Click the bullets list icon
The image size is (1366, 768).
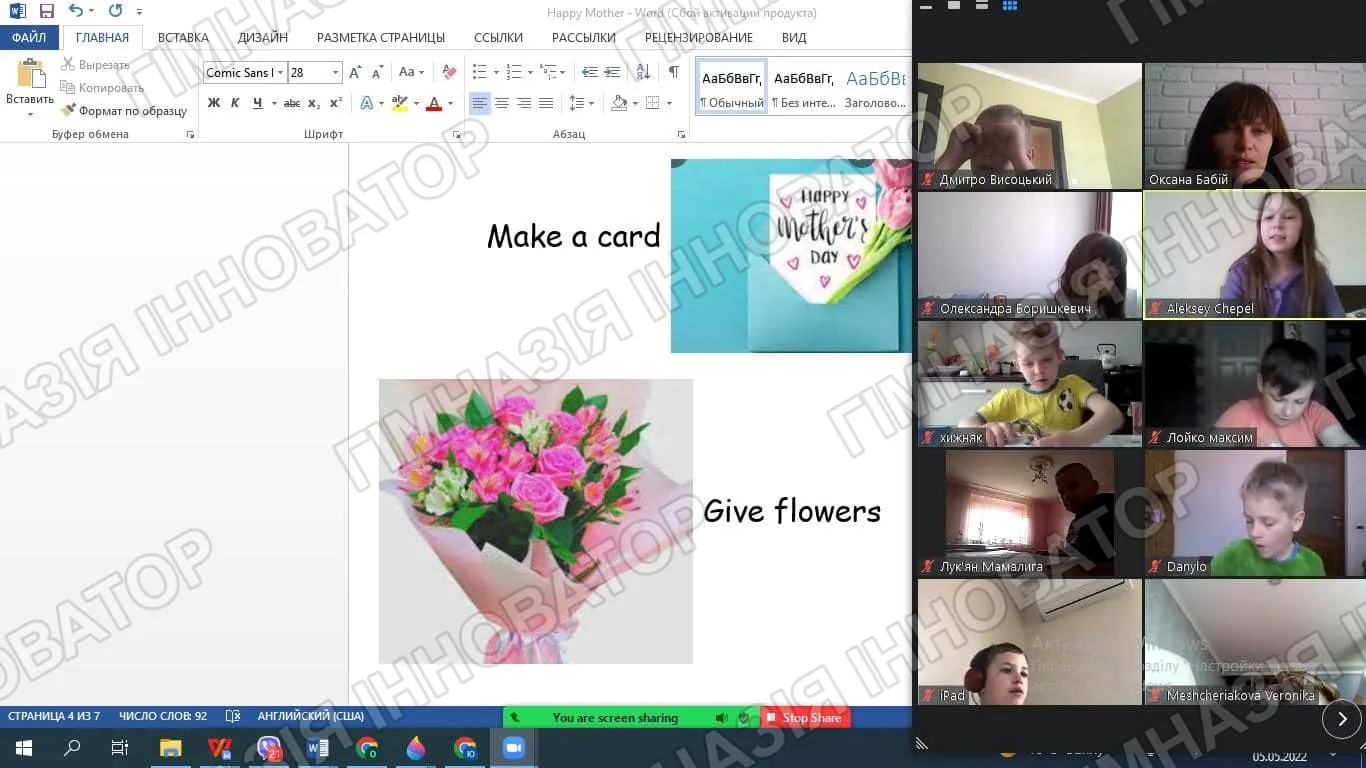coord(479,72)
